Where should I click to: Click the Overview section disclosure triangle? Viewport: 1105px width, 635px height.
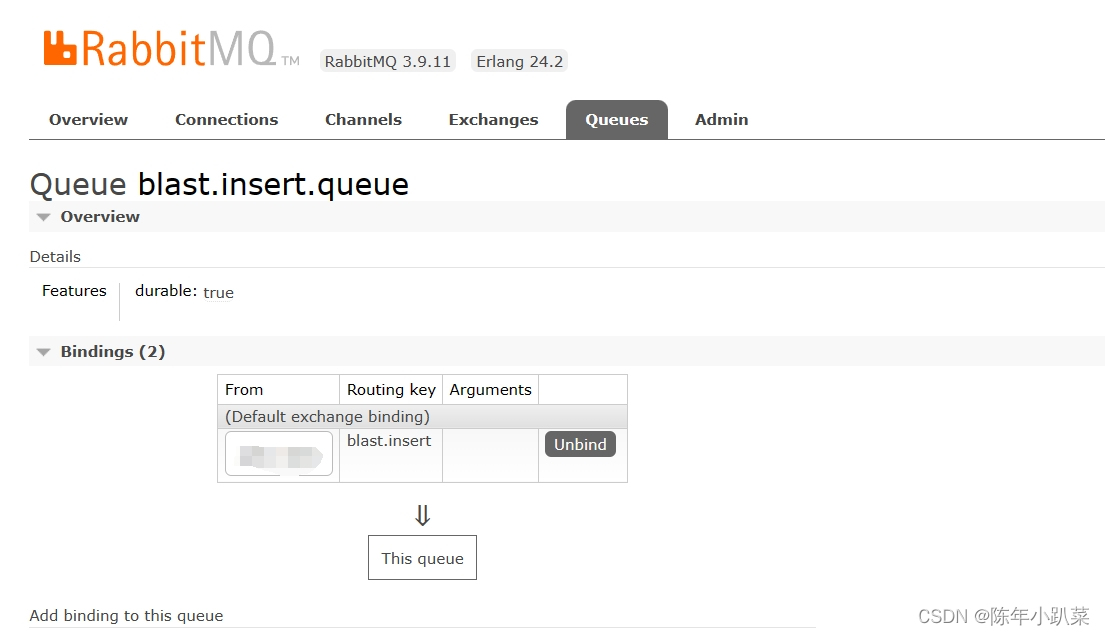pos(42,216)
